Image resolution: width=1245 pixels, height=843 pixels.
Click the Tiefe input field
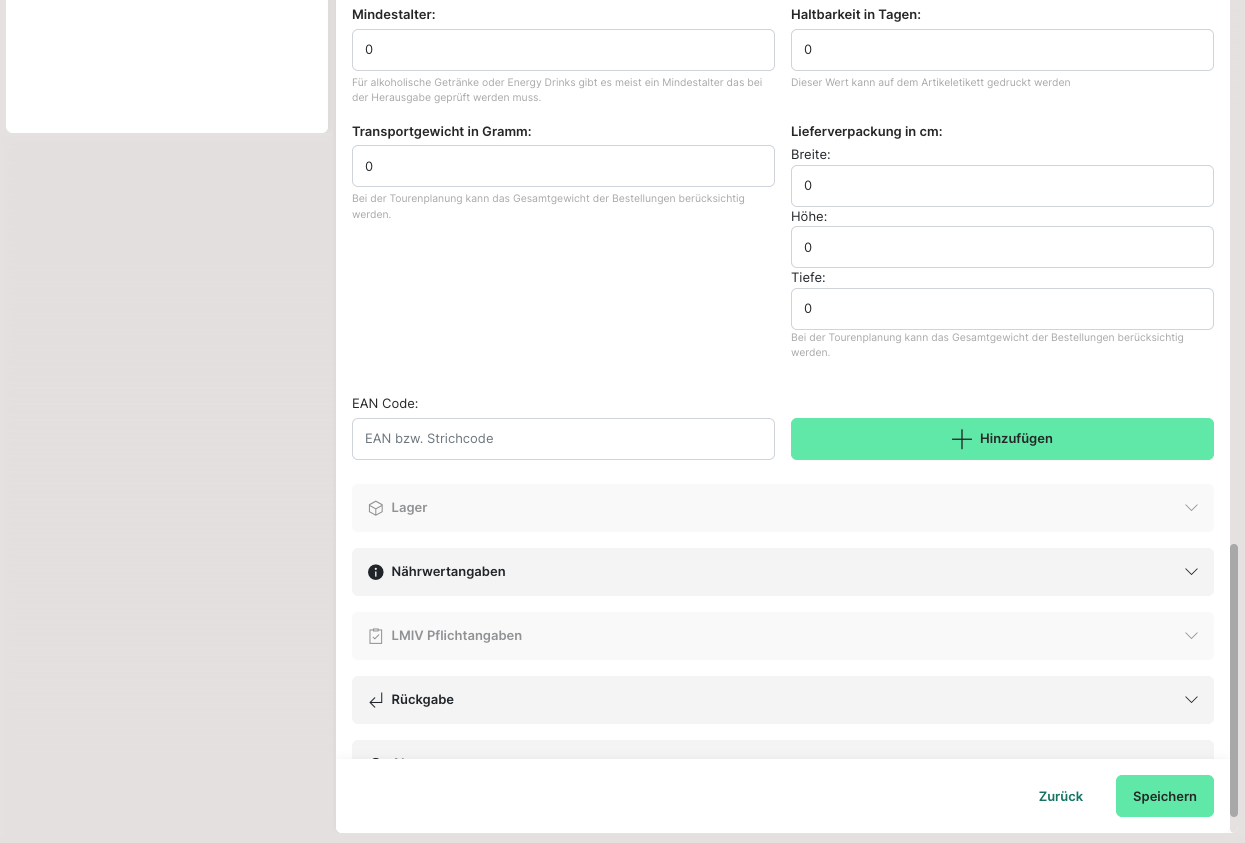click(1002, 309)
